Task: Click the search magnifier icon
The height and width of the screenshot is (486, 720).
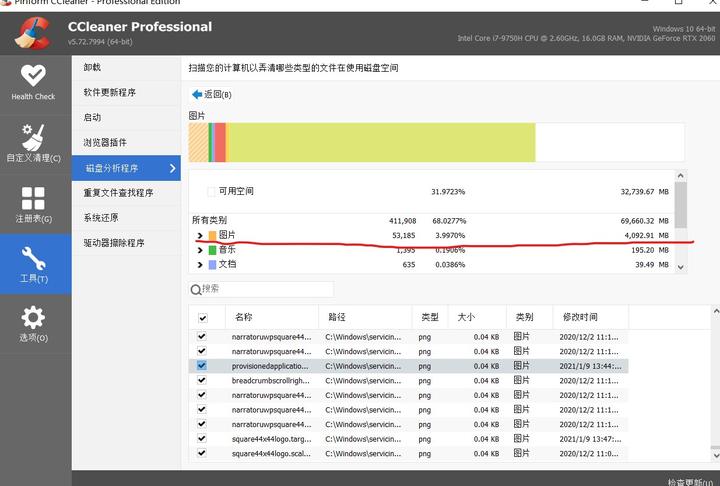Action: [196, 290]
